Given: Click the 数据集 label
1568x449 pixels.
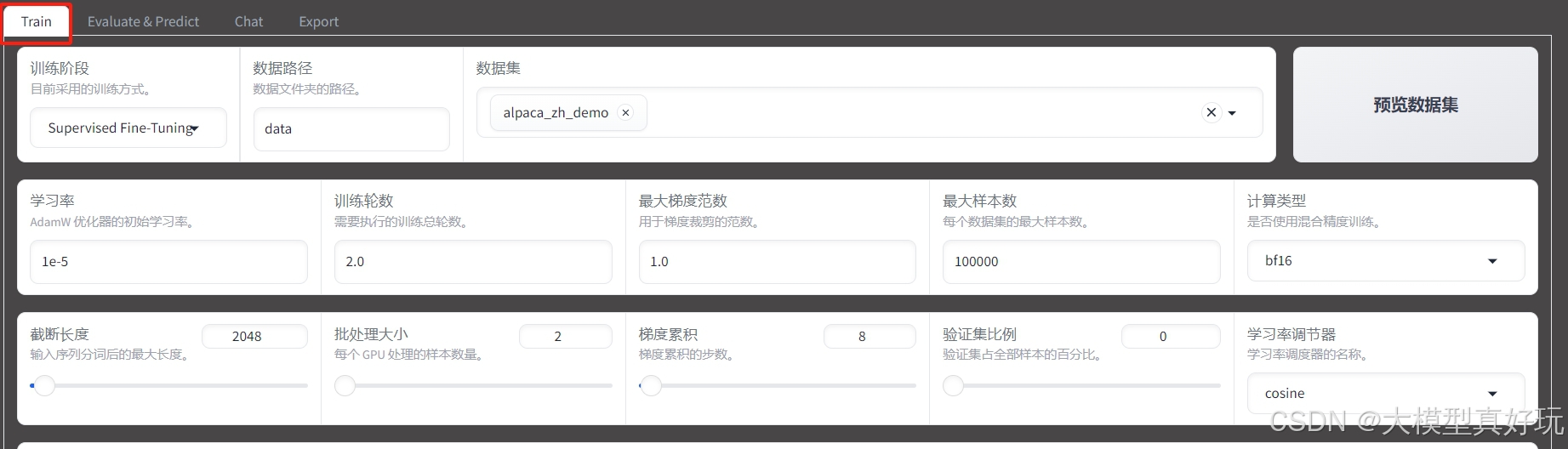Looking at the screenshot, I should [499, 68].
